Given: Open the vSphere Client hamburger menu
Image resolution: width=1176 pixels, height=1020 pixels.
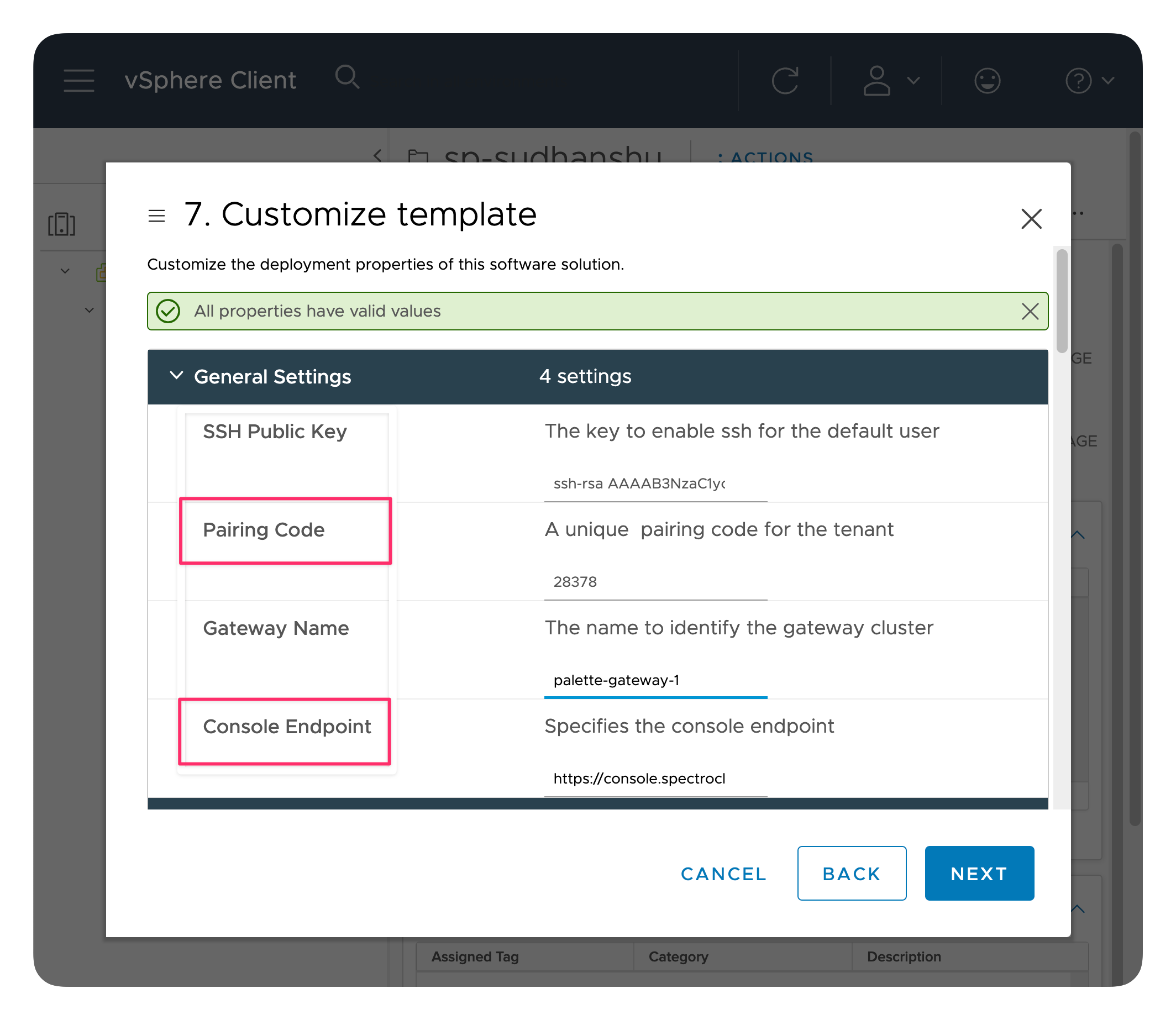Looking at the screenshot, I should point(78,80).
